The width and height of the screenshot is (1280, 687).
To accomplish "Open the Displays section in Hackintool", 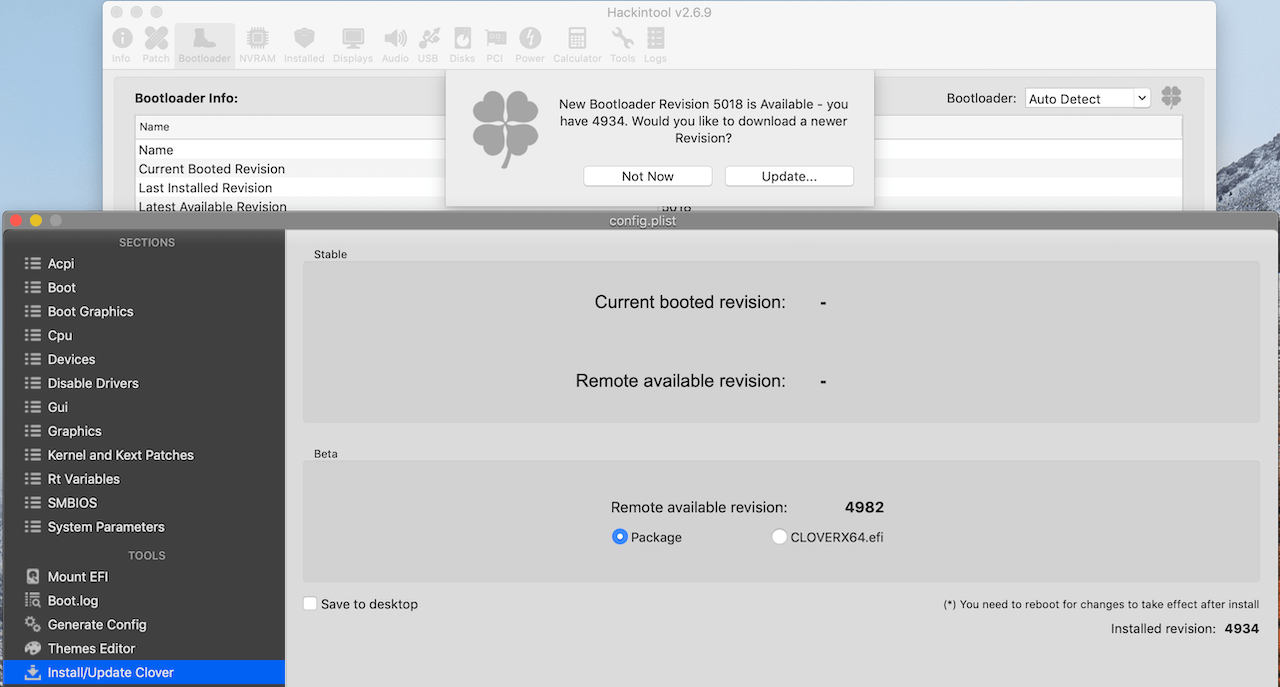I will click(x=353, y=45).
